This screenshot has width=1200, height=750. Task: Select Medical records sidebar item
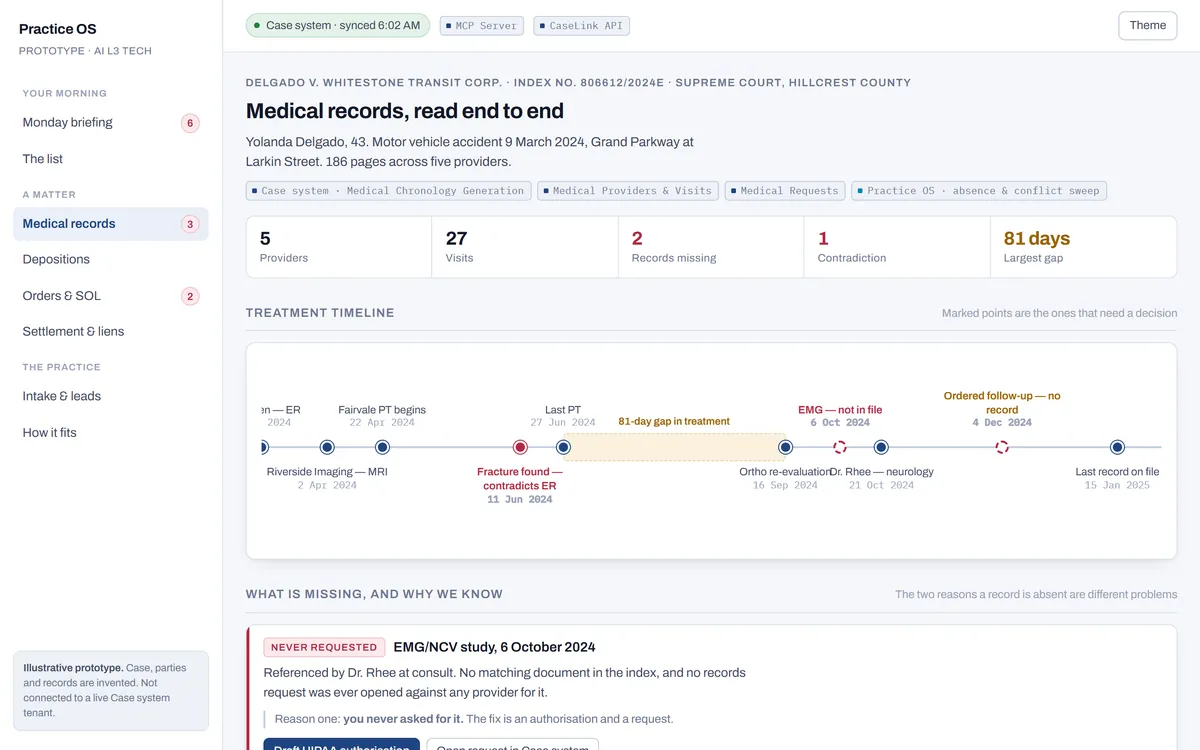[x=110, y=224]
